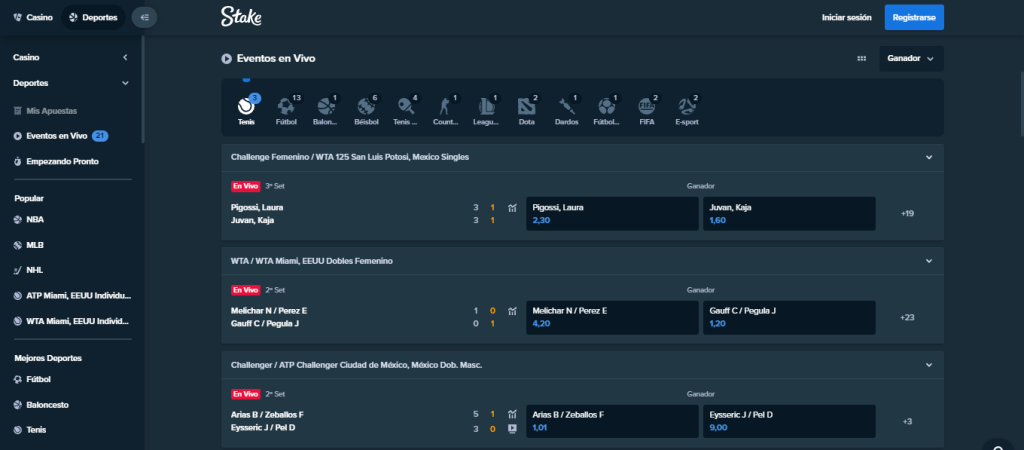Select the FIFA icon
1024x450 pixels.
point(647,110)
